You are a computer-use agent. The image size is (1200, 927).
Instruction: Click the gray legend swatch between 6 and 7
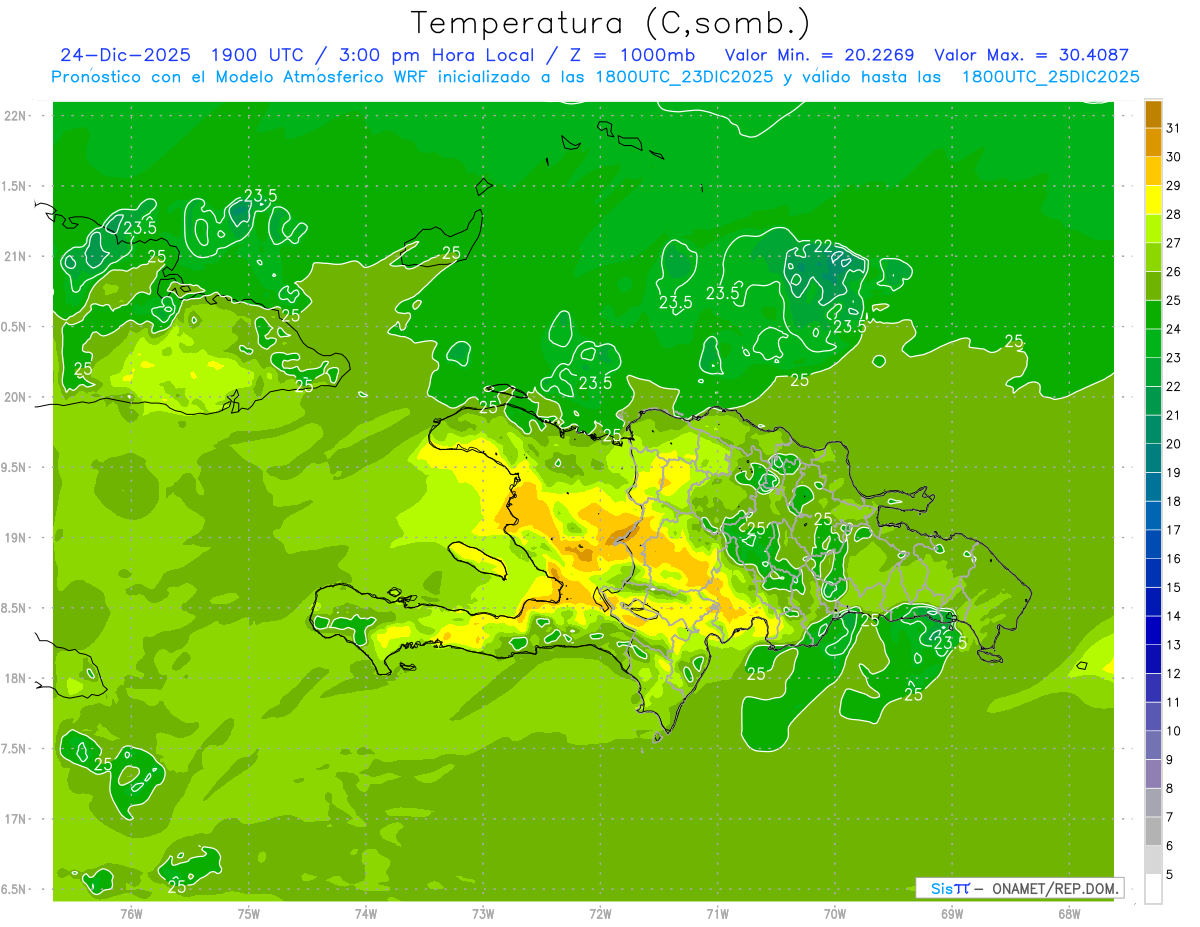pos(1153,831)
